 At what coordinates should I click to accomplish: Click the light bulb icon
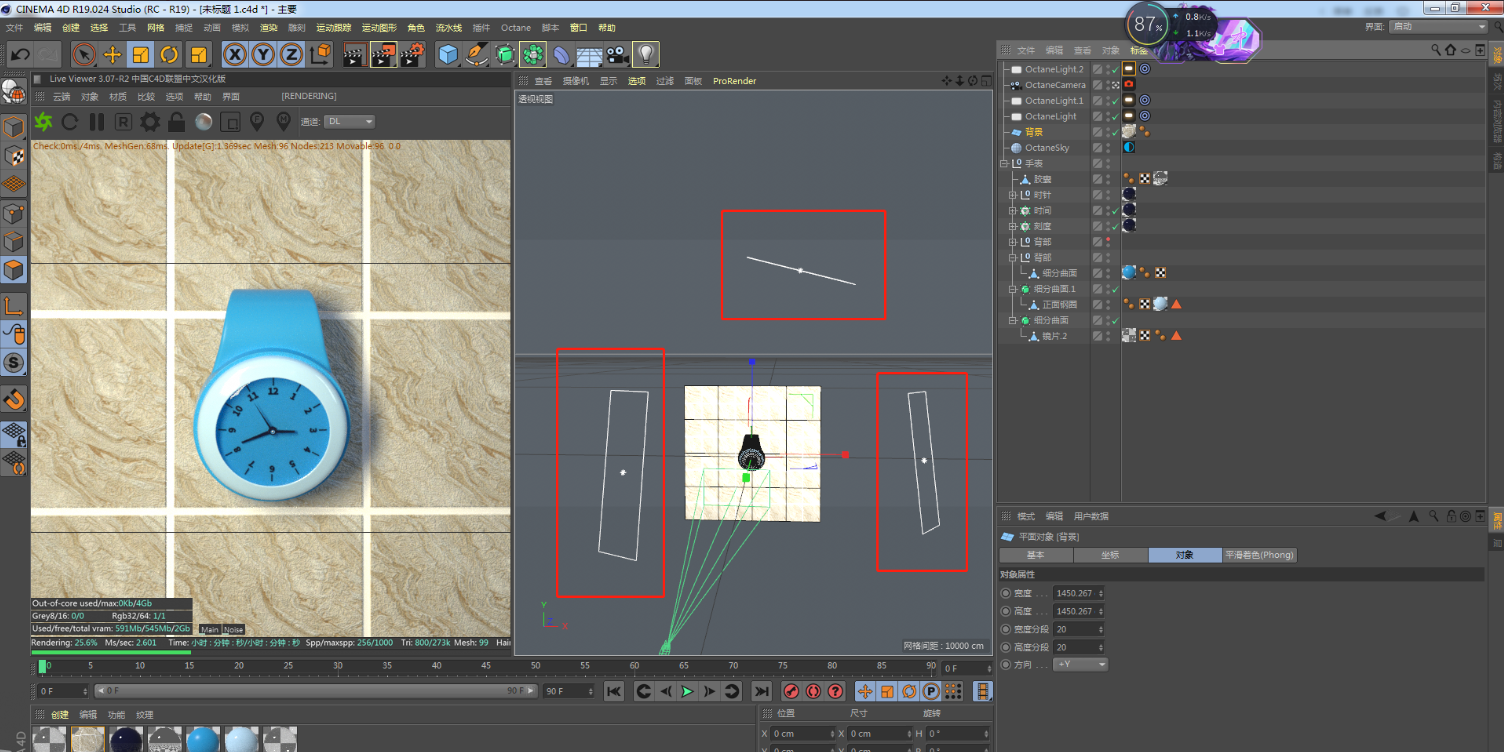pyautogui.click(x=646, y=54)
